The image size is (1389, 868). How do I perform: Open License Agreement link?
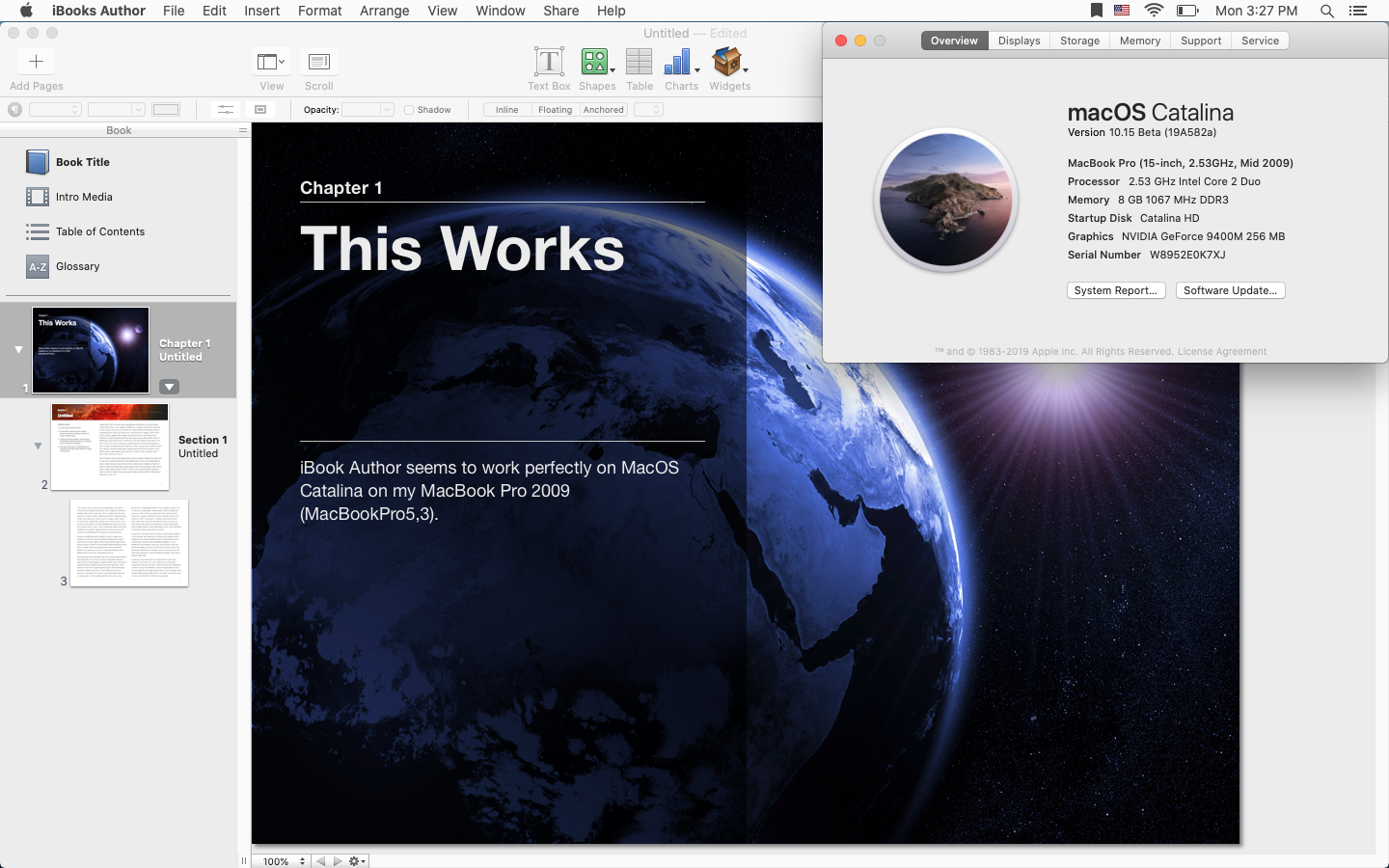click(x=1222, y=351)
